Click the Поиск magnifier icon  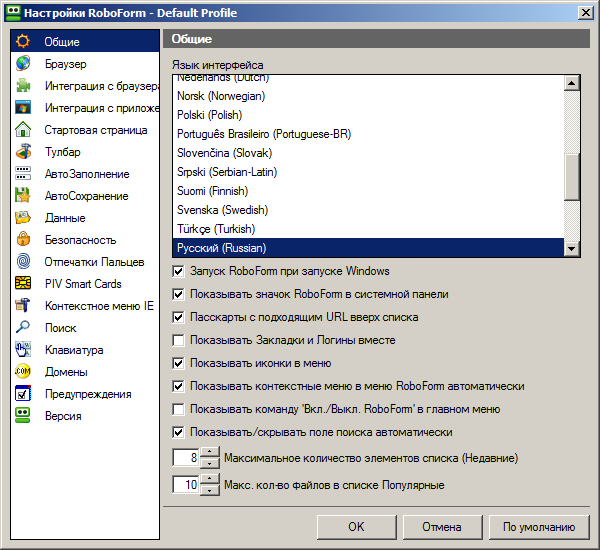[23, 328]
